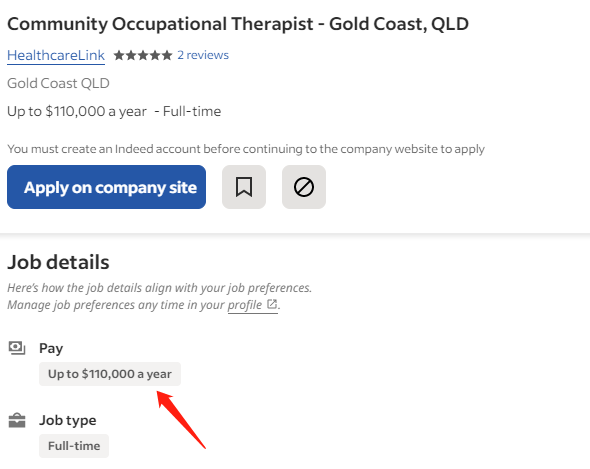Apply on company site
Viewport: 590px width, 469px height.
coord(106,187)
